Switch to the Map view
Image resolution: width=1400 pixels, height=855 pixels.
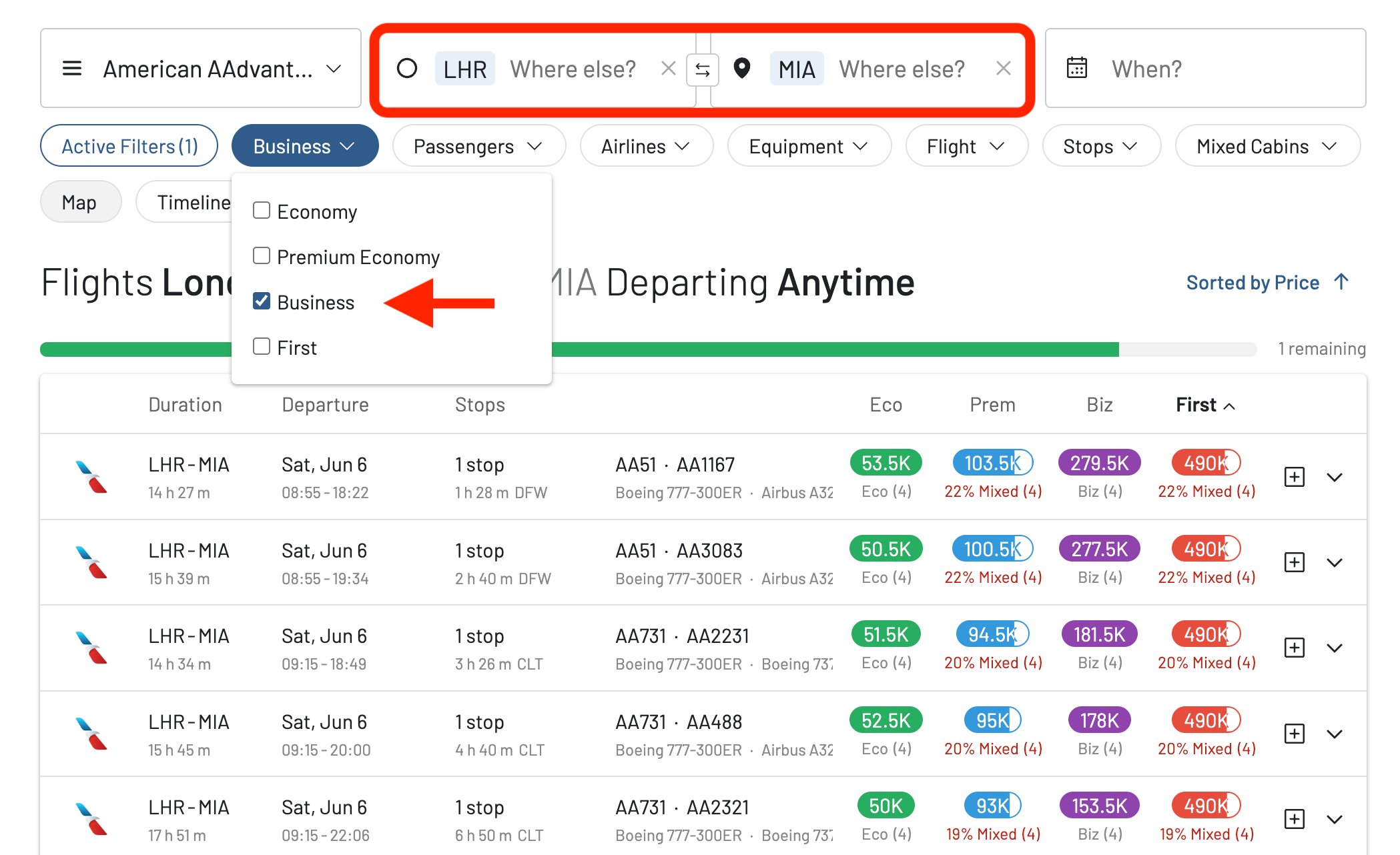[x=80, y=201]
